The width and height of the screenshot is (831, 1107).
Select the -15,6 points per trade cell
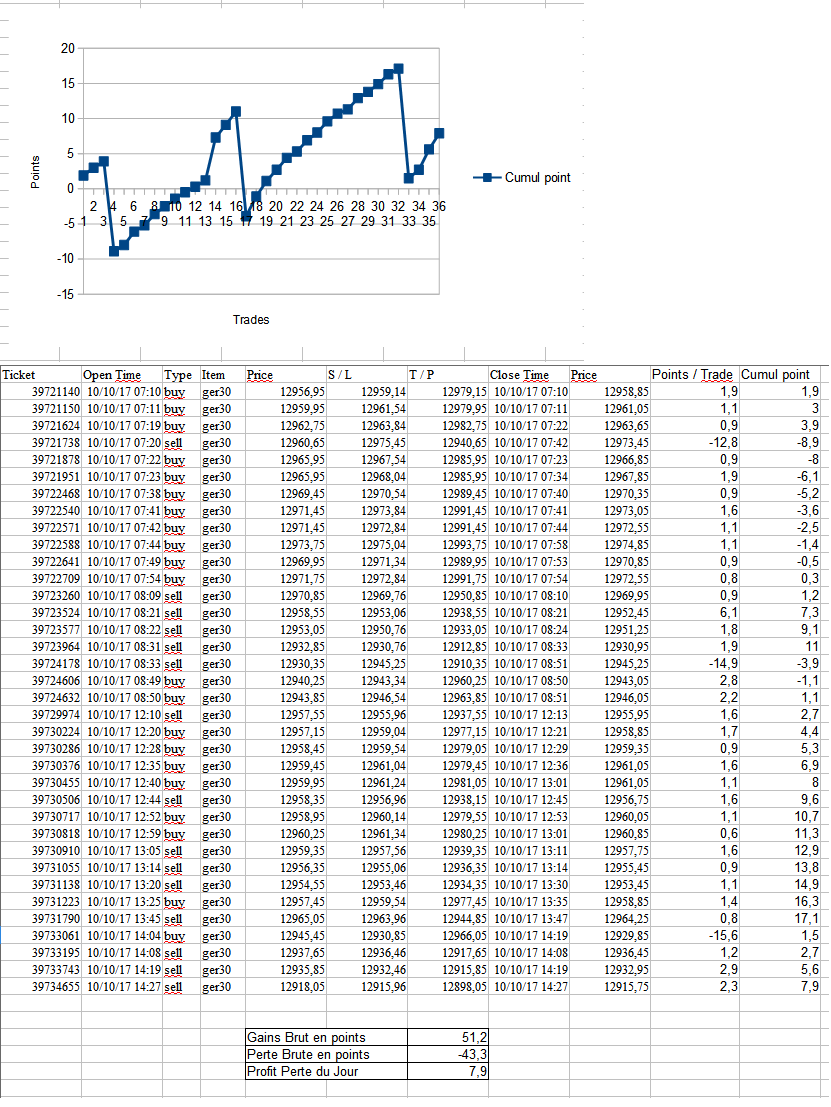pos(695,936)
